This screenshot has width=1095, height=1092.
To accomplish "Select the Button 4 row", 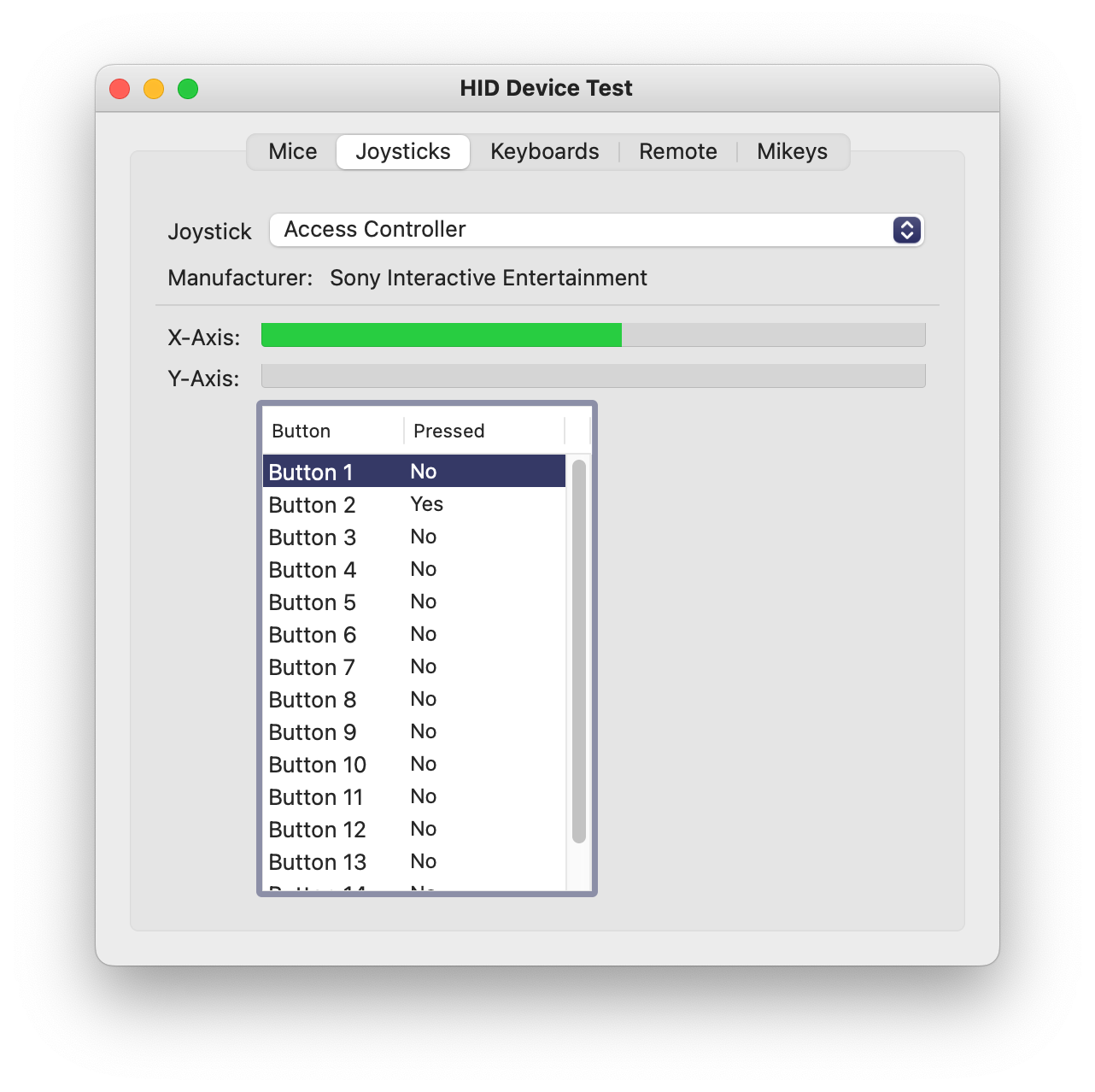I will pyautogui.click(x=414, y=569).
